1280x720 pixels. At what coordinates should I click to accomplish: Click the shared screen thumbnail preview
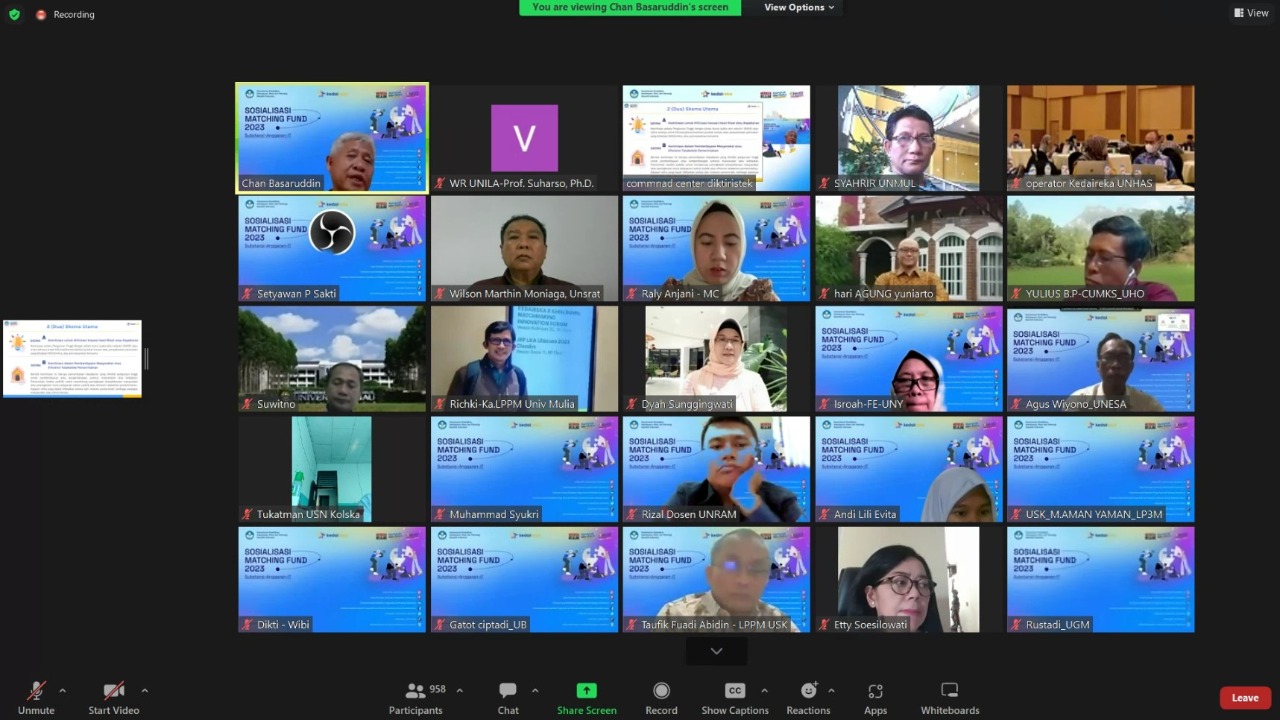pos(72,359)
